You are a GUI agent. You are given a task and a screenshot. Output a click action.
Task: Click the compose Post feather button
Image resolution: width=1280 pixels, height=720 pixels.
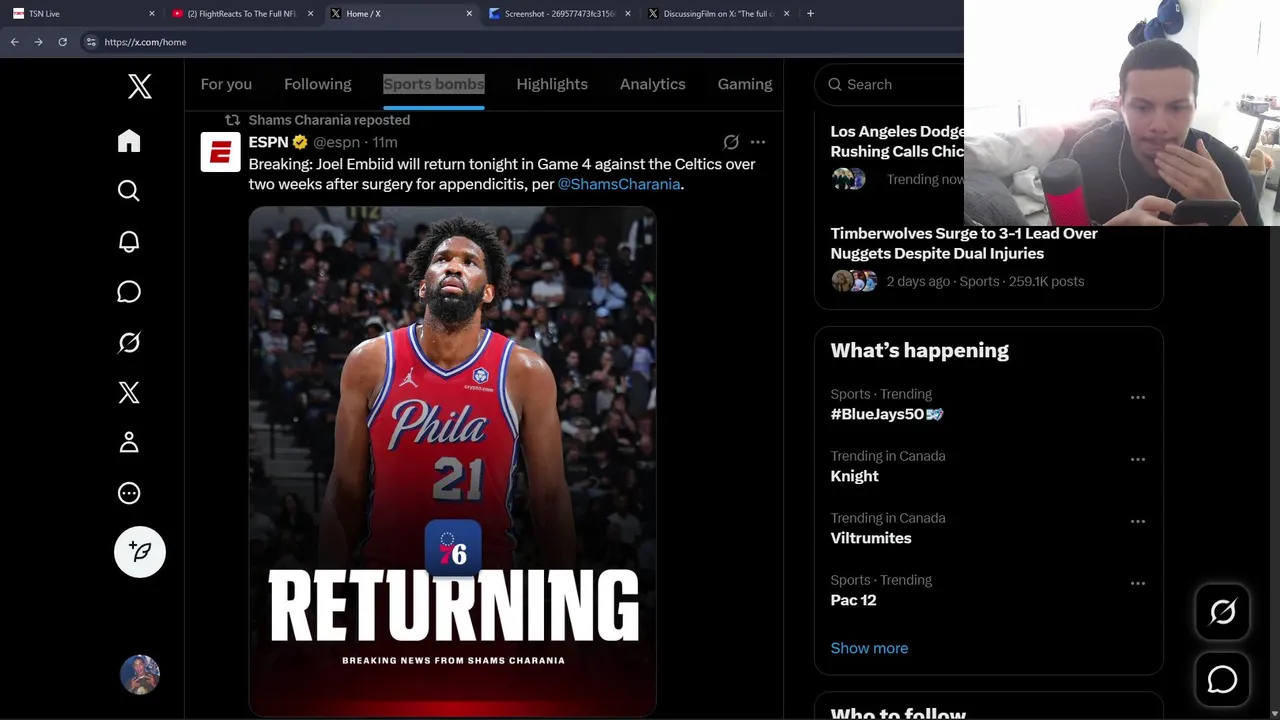tap(140, 552)
